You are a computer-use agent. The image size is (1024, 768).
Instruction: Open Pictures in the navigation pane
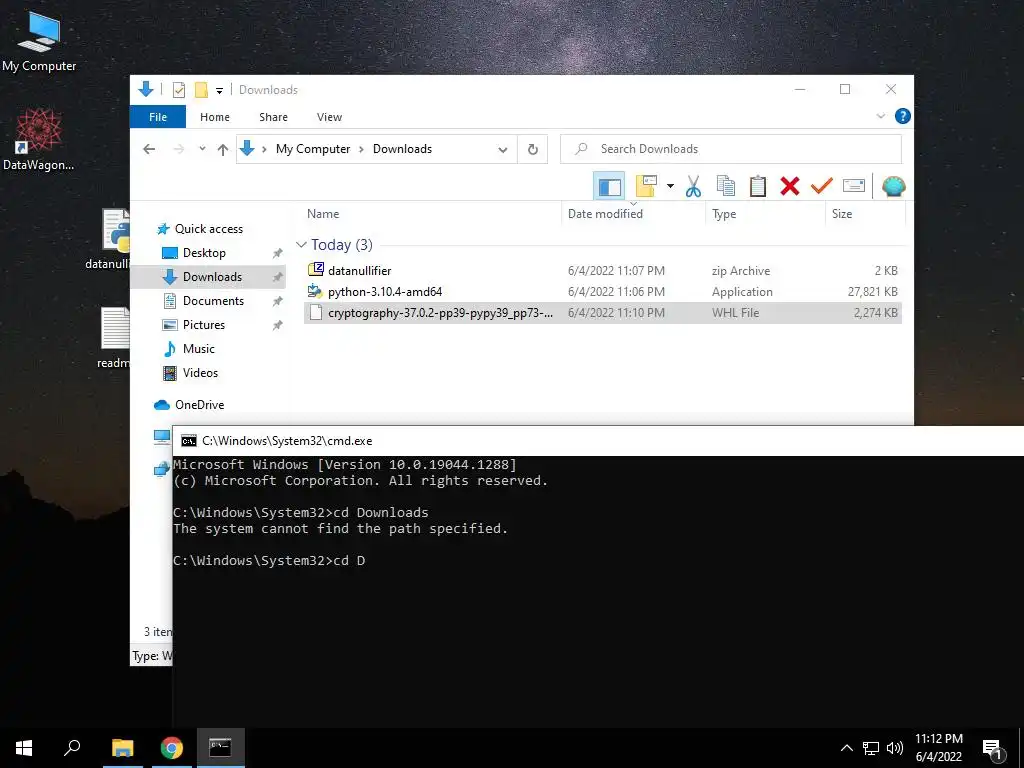(x=203, y=325)
